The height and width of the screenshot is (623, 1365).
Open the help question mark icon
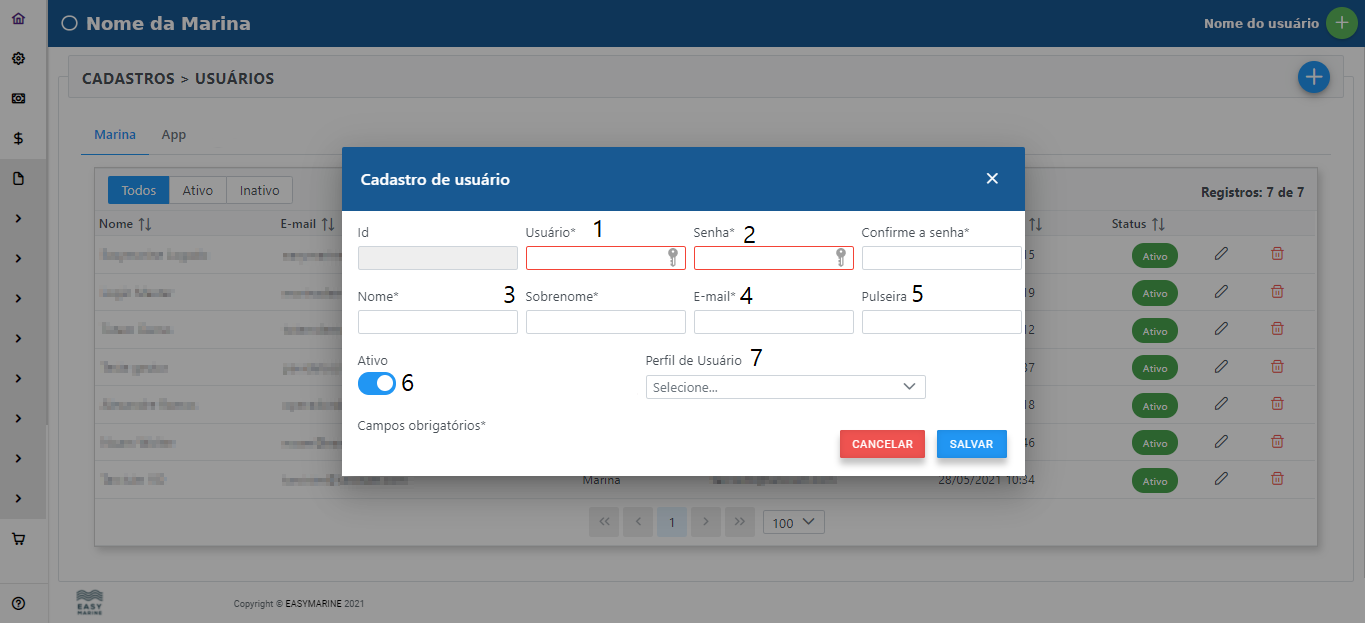(18, 603)
